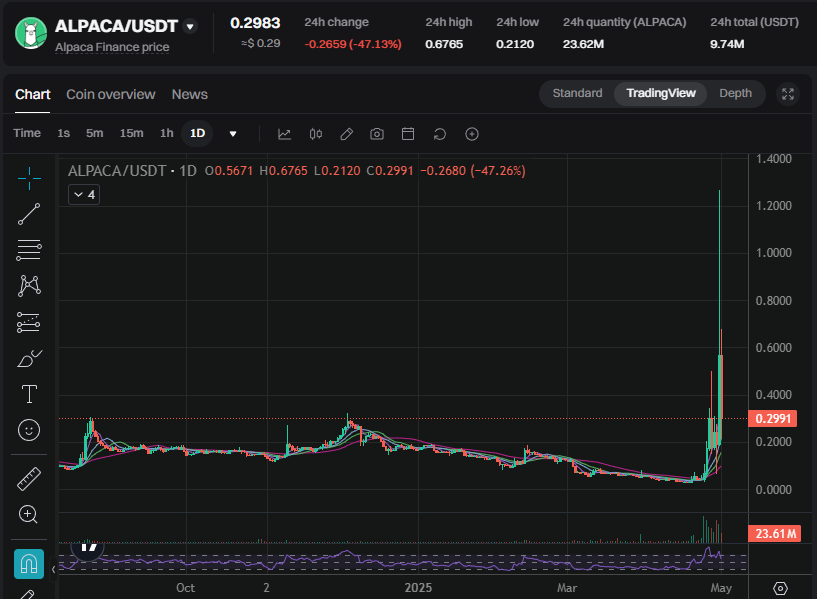Open the News tab
The height and width of the screenshot is (599, 817).
pos(190,94)
